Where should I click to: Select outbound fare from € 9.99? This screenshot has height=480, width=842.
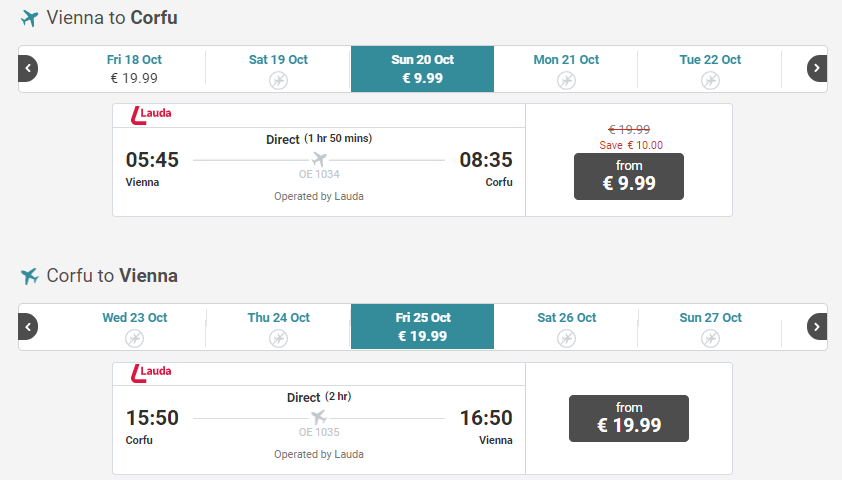tap(629, 177)
